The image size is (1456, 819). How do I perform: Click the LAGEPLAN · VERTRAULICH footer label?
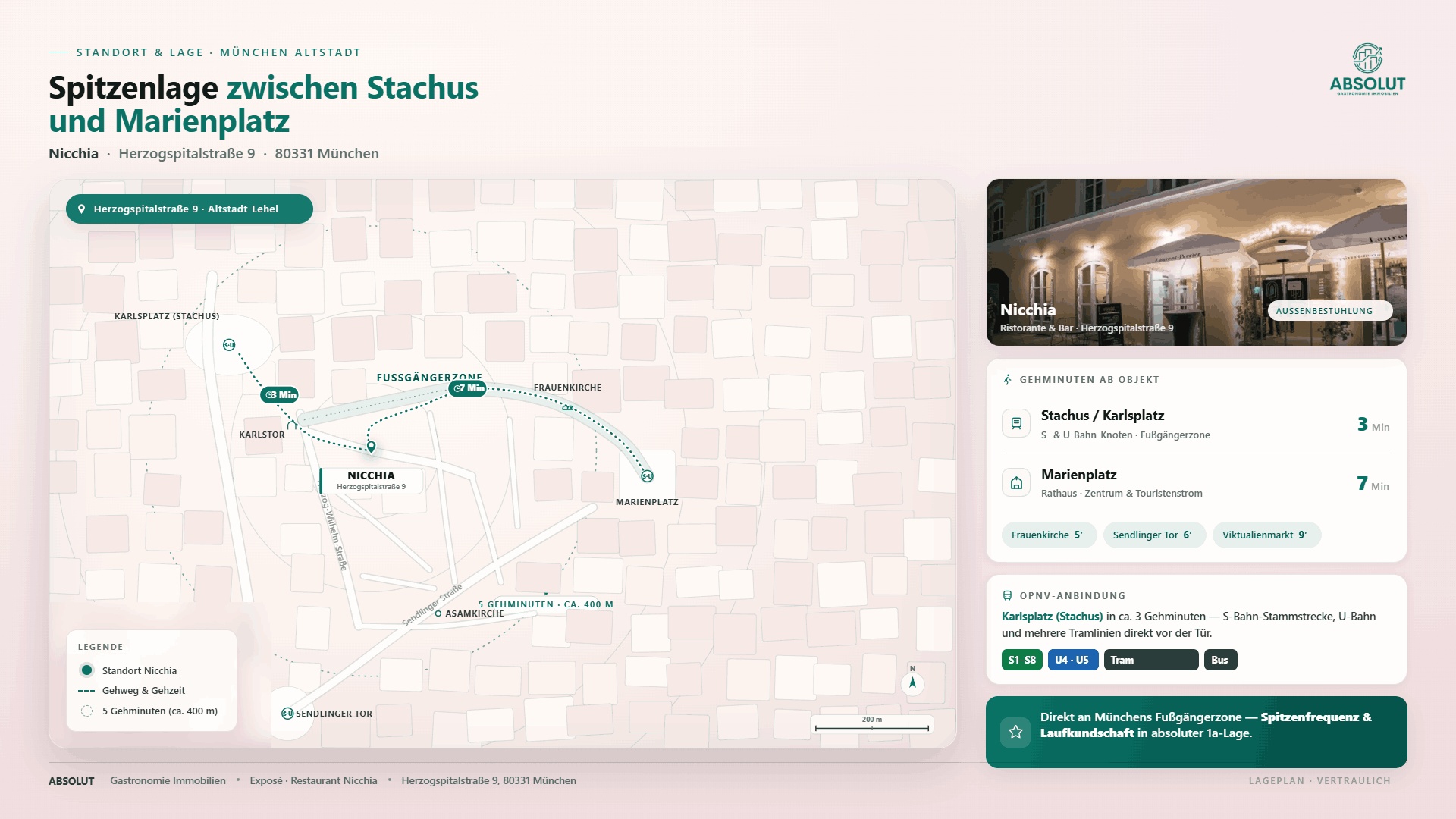click(x=1319, y=781)
